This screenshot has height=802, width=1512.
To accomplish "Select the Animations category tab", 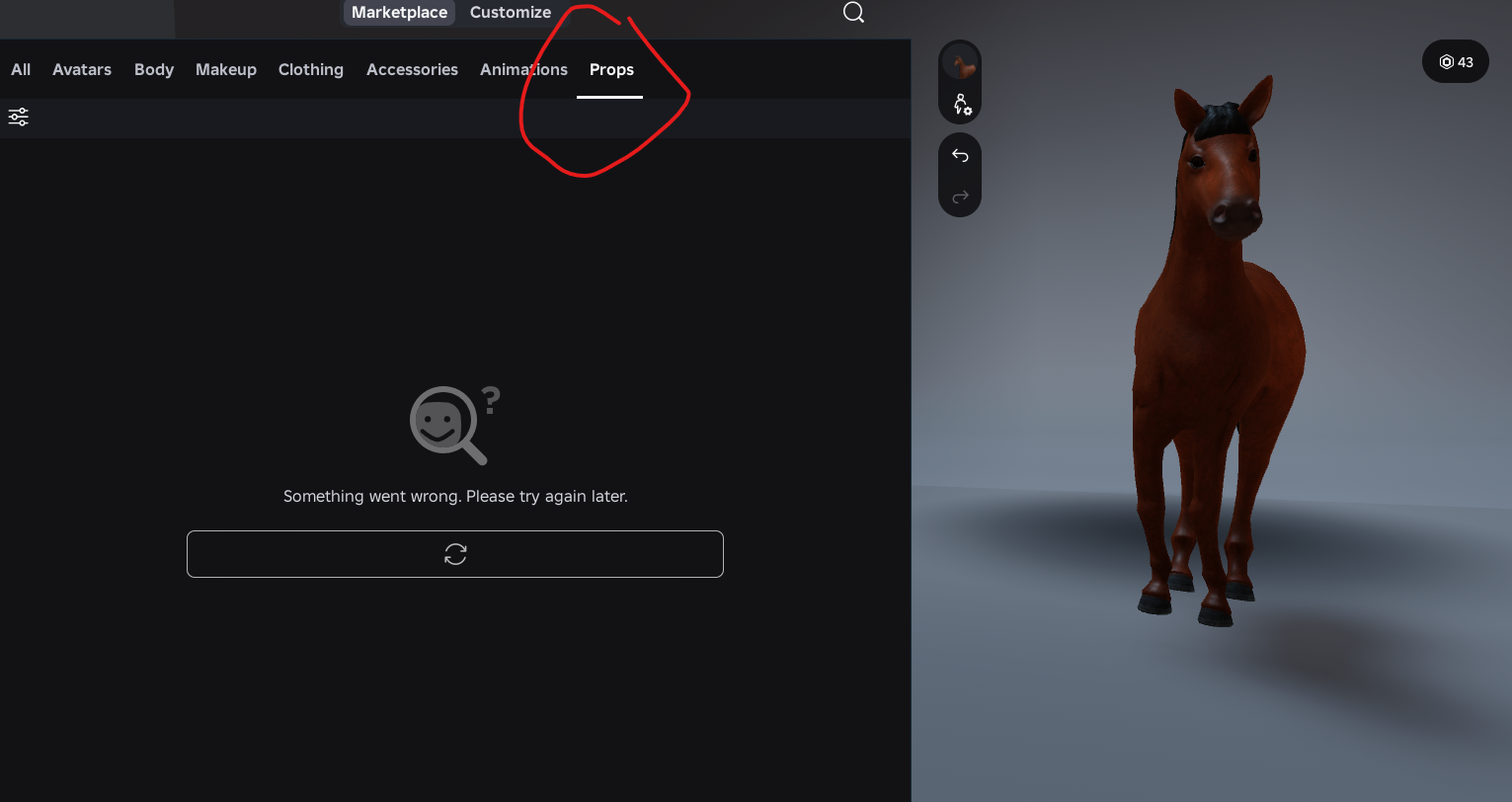I will point(523,69).
